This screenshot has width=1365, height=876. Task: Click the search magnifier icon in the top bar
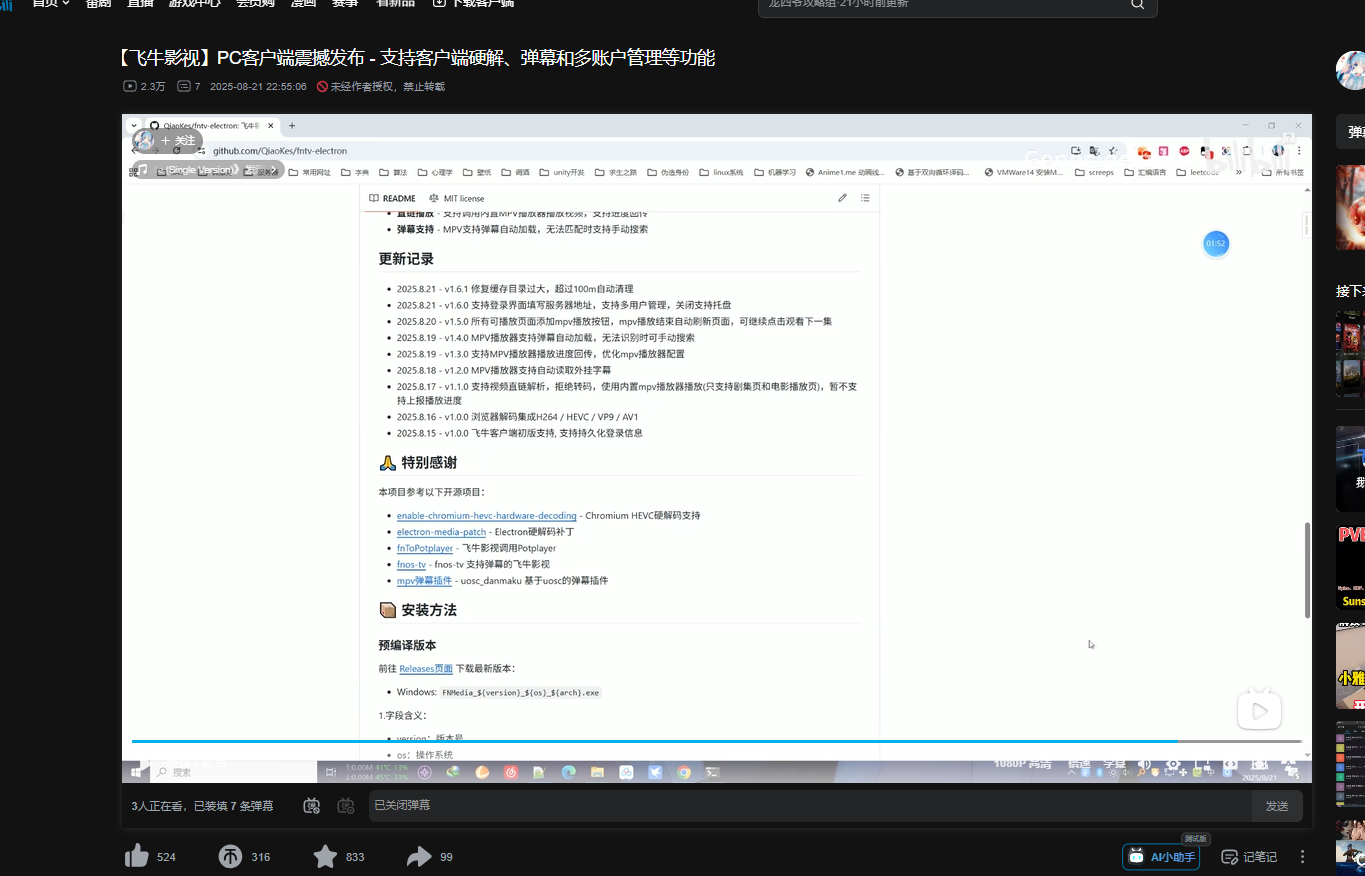click(x=1137, y=4)
